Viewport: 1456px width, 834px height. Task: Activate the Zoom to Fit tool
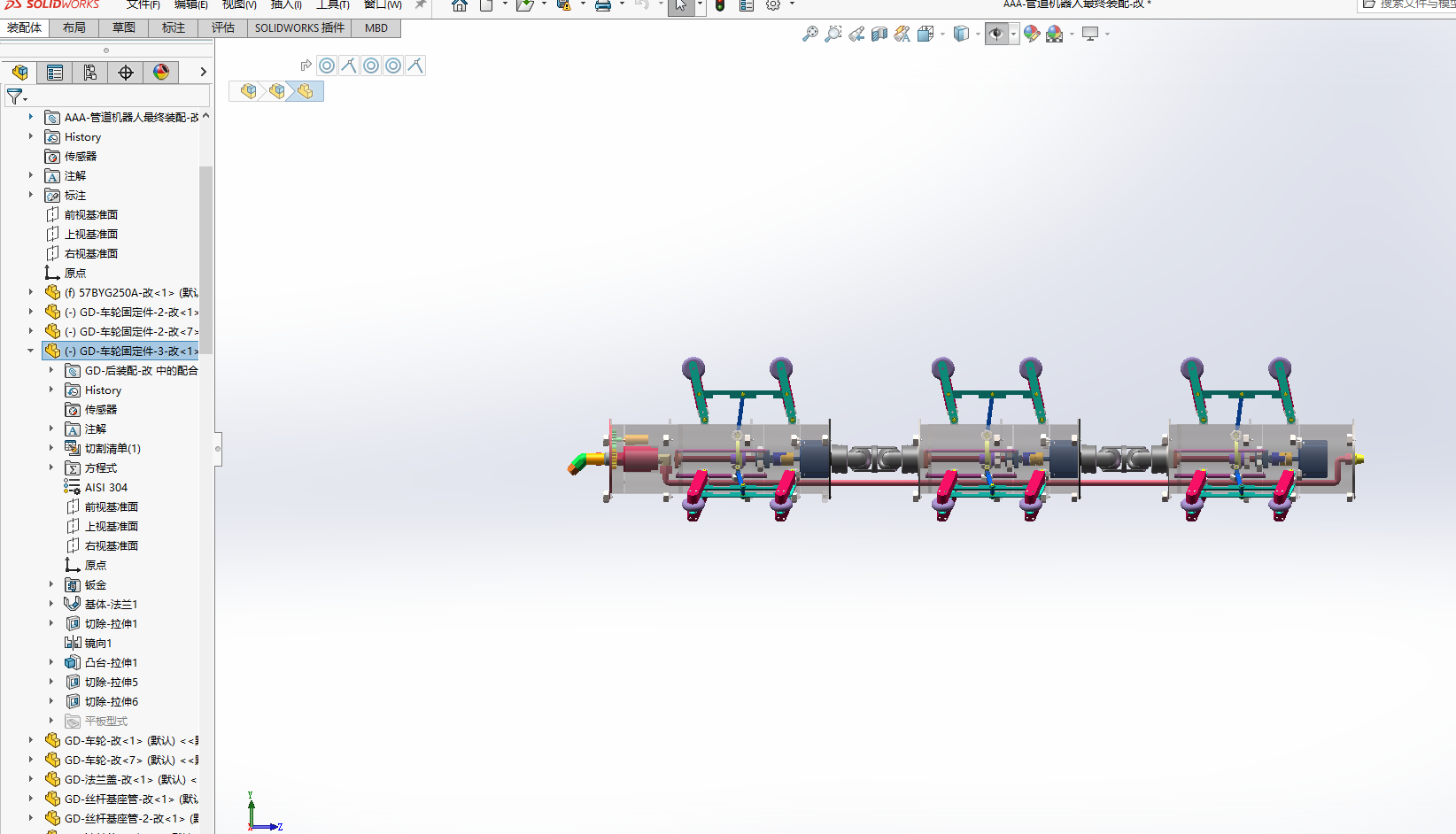(x=811, y=34)
